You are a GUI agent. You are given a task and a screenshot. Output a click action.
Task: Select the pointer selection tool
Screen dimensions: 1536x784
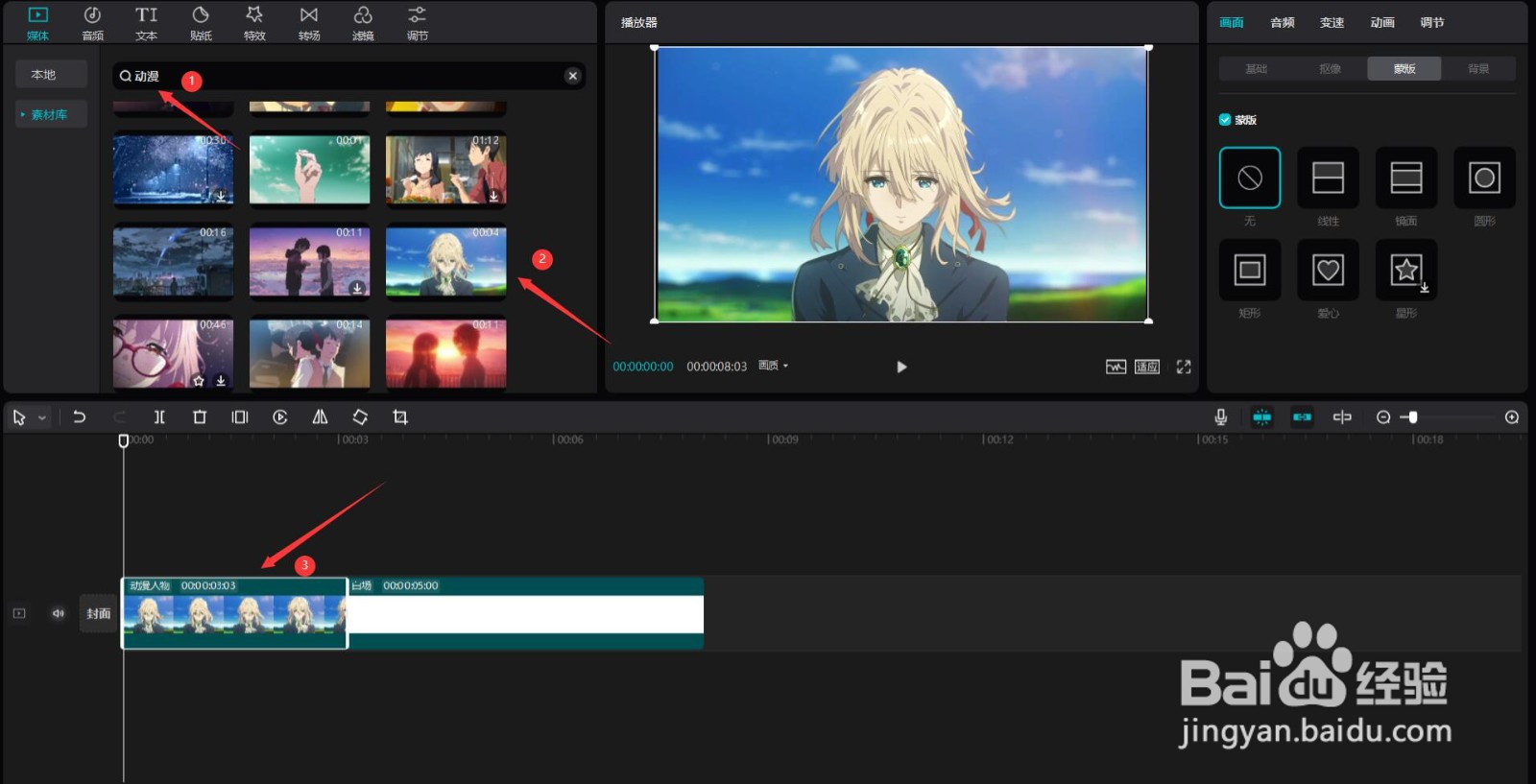tap(19, 417)
